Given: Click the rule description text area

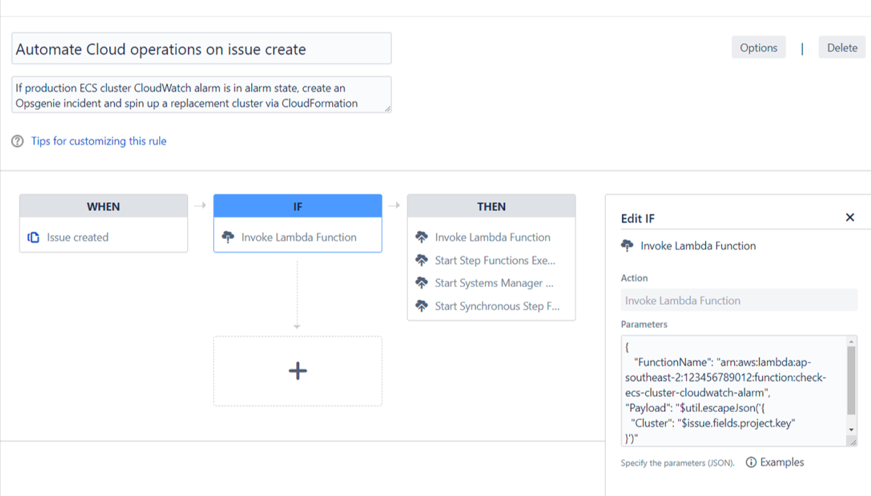Looking at the screenshot, I should [201, 95].
